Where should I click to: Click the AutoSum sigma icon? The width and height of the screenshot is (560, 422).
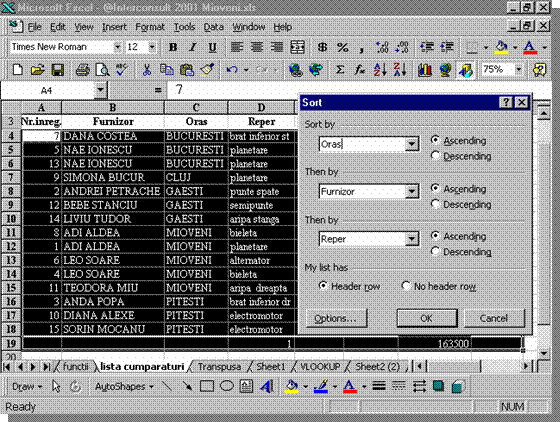pos(340,70)
